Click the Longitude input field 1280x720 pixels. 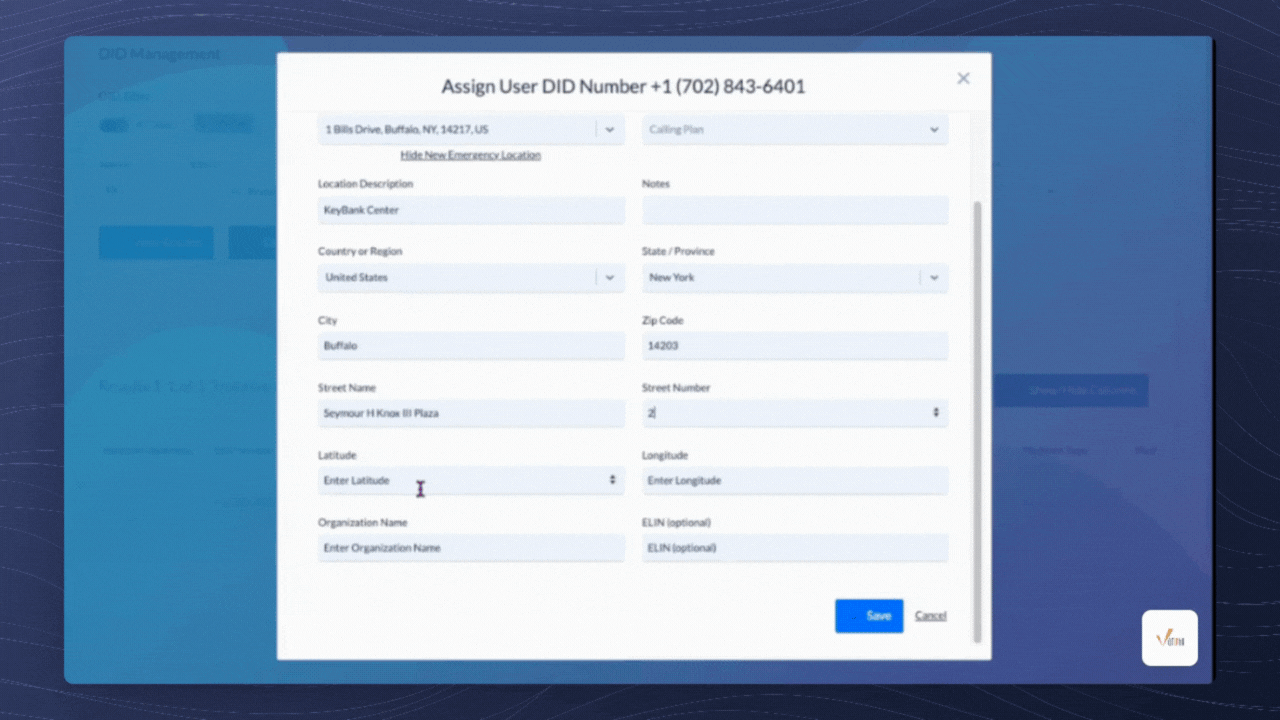pos(794,481)
